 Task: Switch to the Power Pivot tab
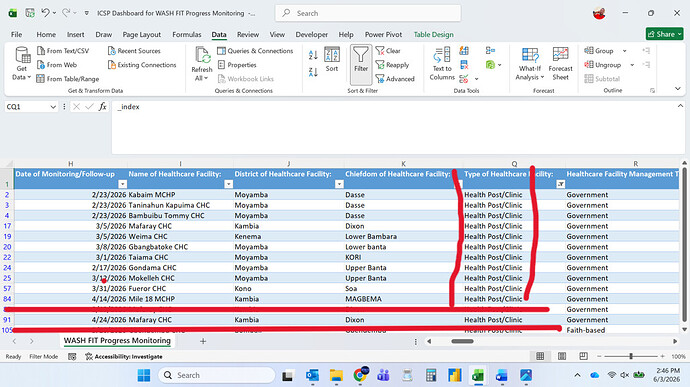point(383,34)
